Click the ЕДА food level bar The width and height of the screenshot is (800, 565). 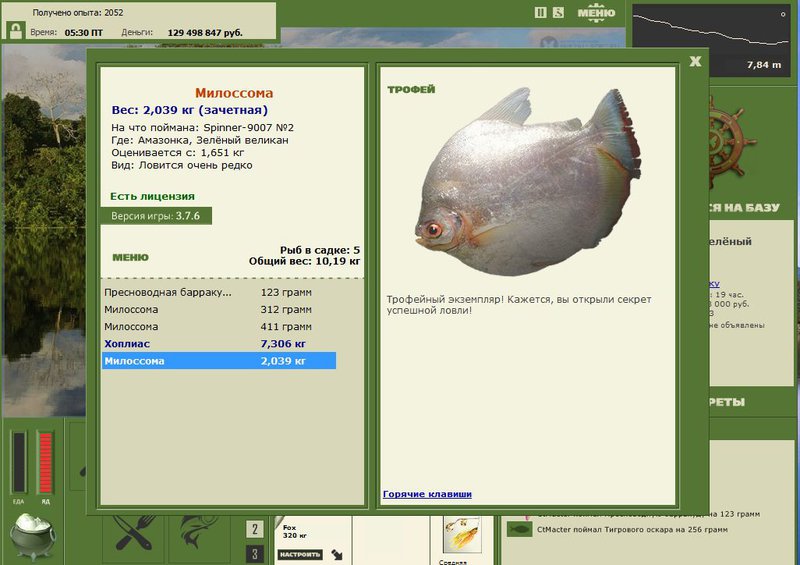tap(19, 462)
